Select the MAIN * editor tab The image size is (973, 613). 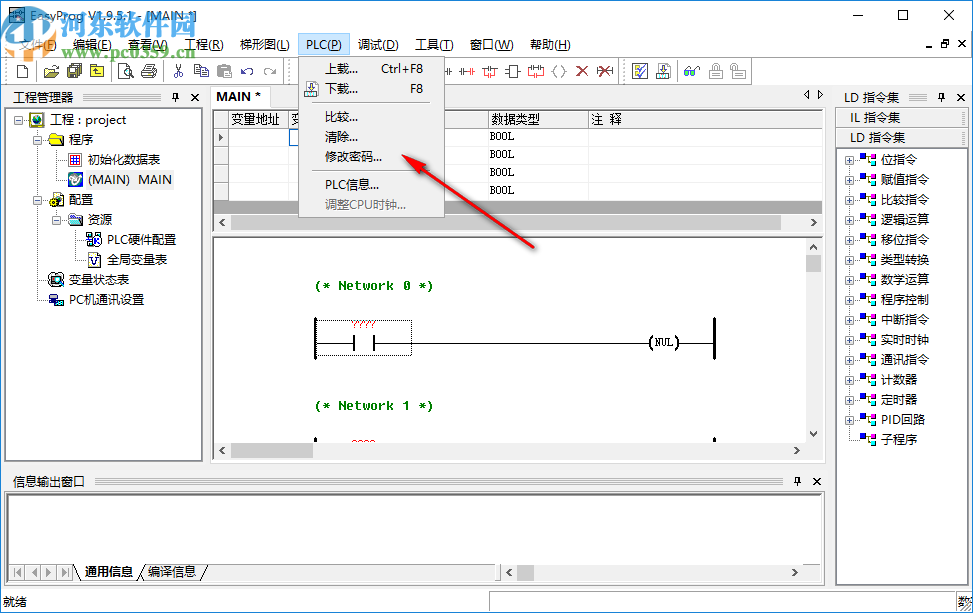[239, 97]
